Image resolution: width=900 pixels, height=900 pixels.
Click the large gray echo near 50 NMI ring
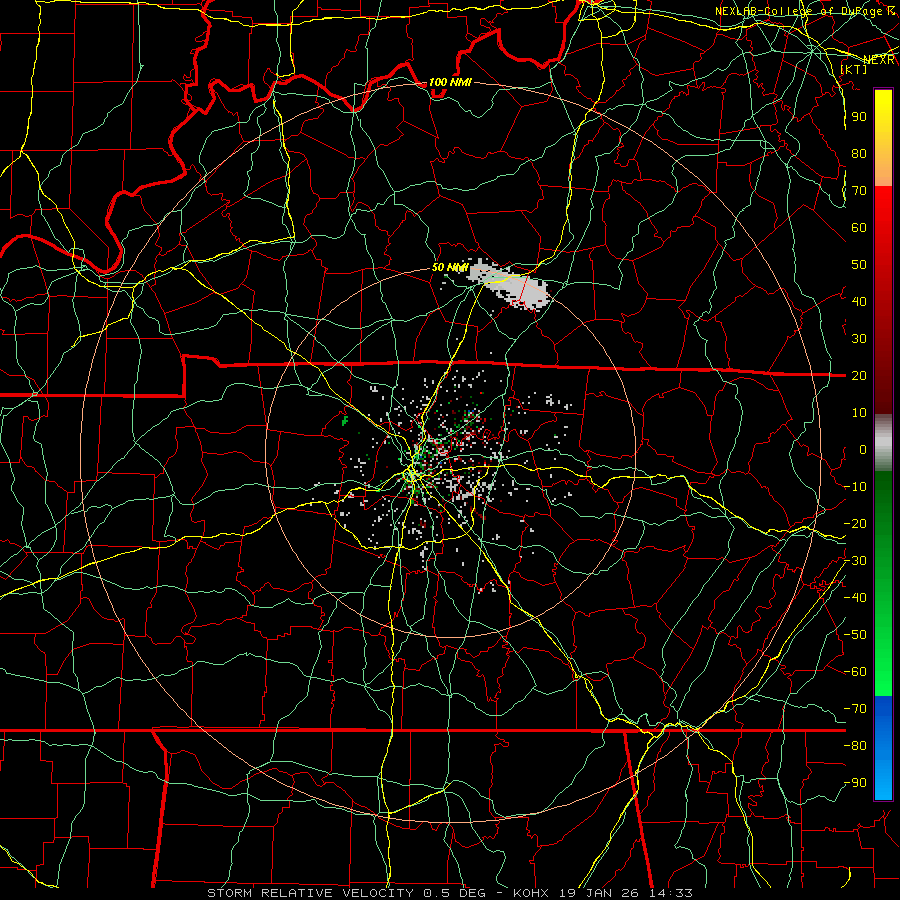click(509, 285)
